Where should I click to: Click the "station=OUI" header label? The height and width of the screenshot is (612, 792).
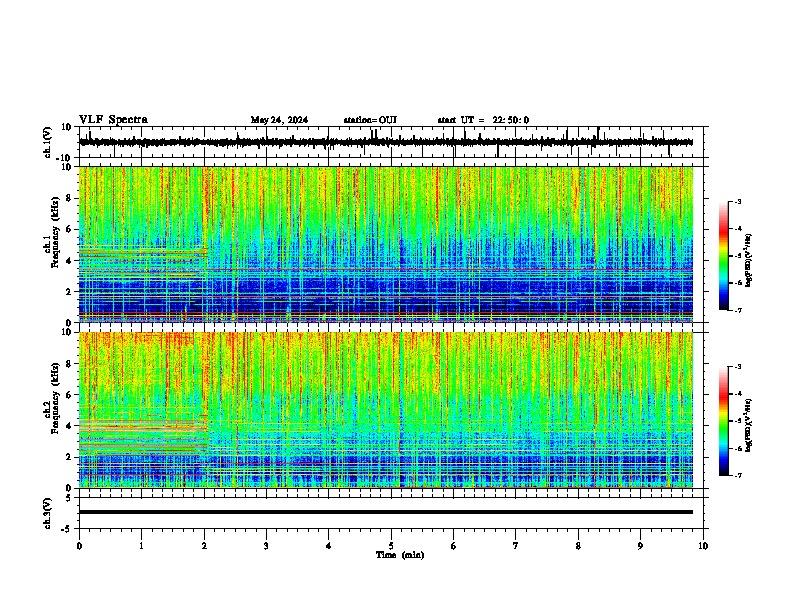pyautogui.click(x=370, y=120)
